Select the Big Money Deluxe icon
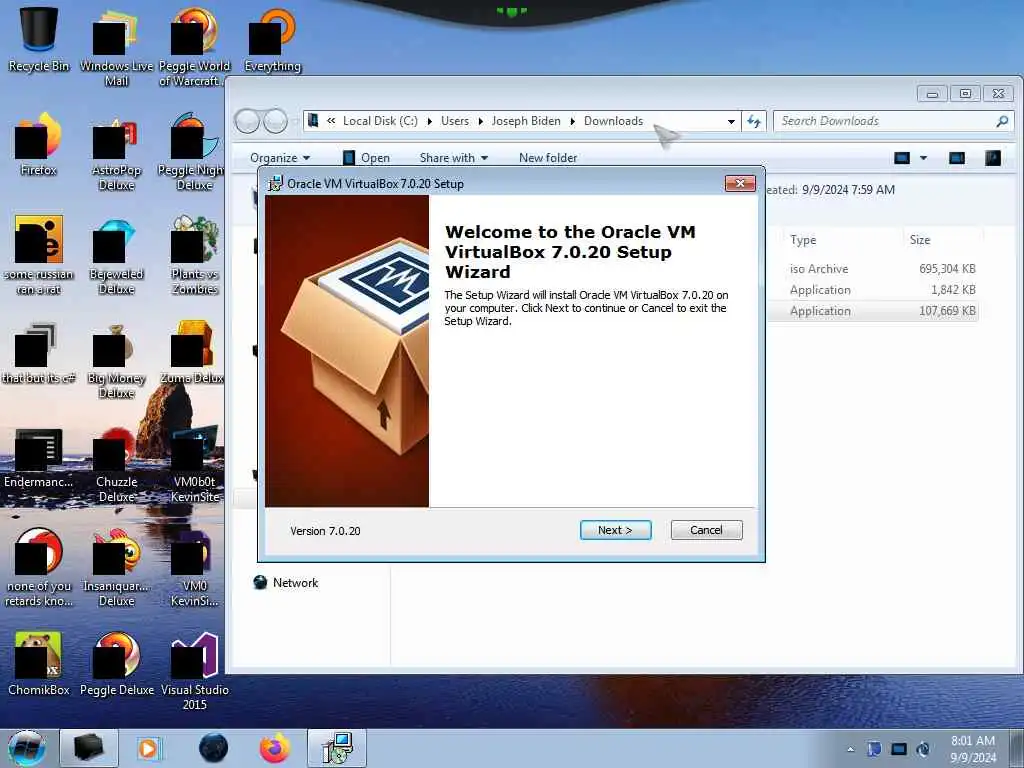The height and width of the screenshot is (768, 1024). (x=116, y=359)
